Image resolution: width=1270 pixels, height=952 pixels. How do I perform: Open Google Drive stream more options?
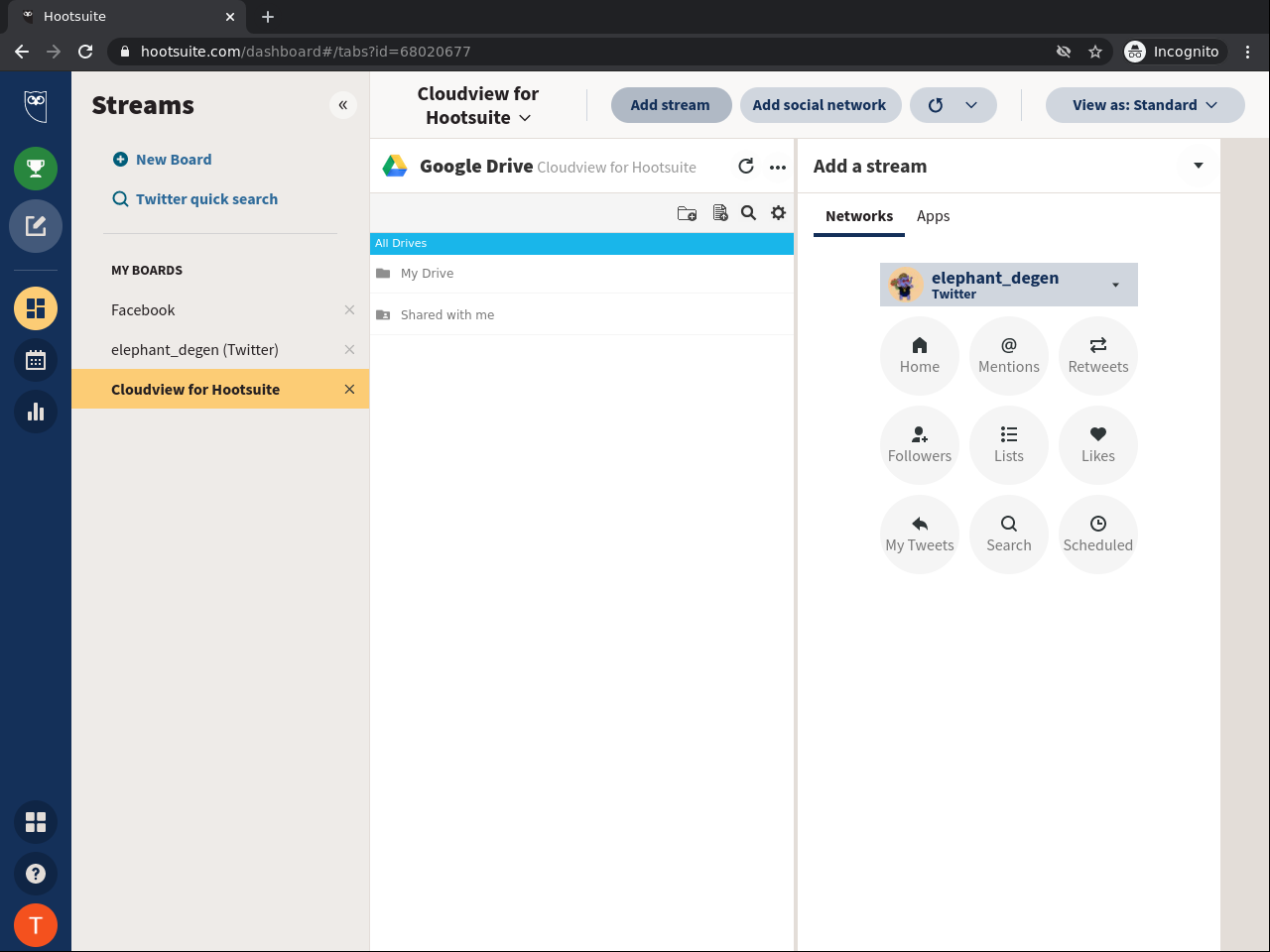tap(778, 167)
